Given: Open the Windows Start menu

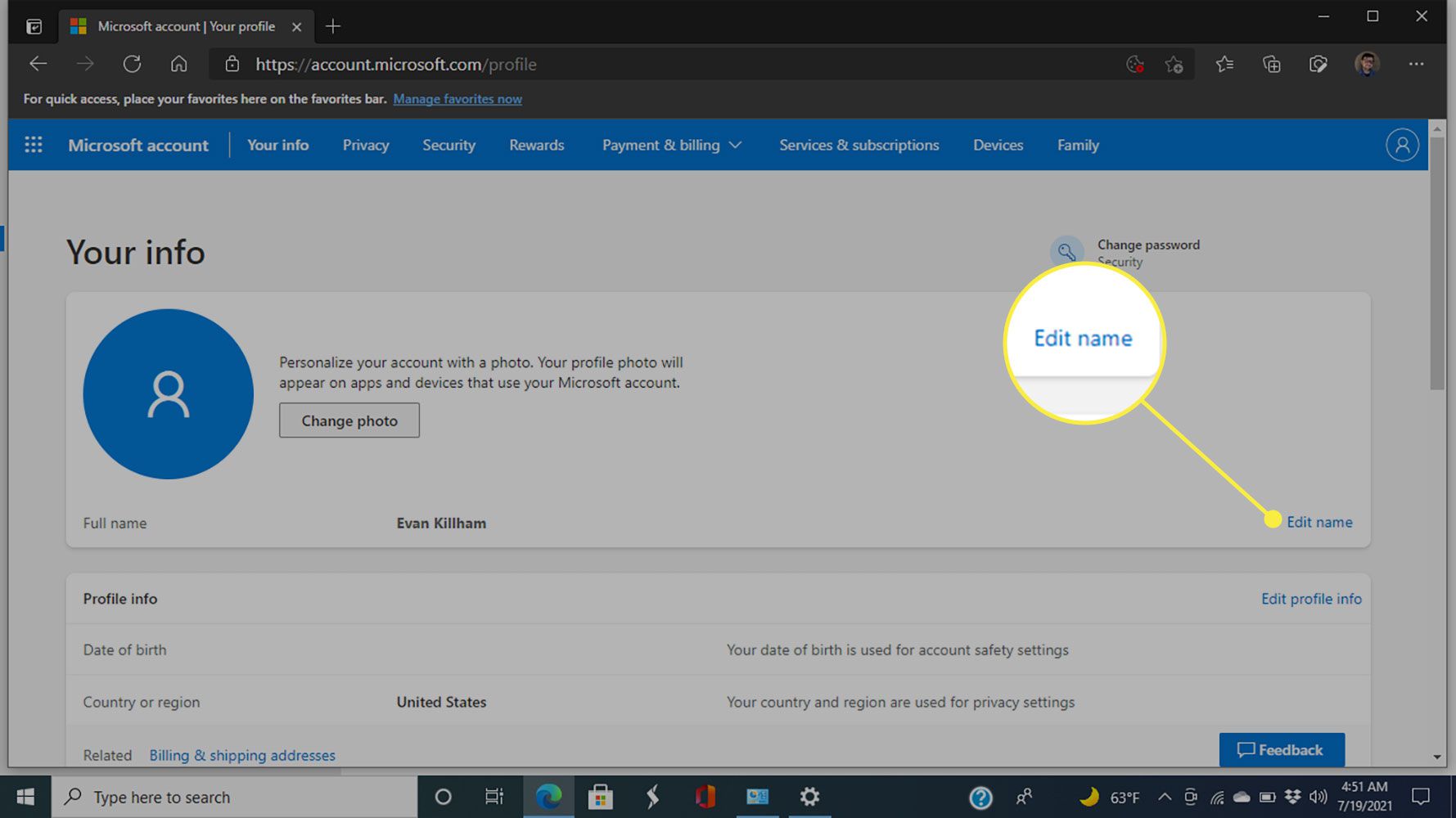Looking at the screenshot, I should tap(25, 797).
